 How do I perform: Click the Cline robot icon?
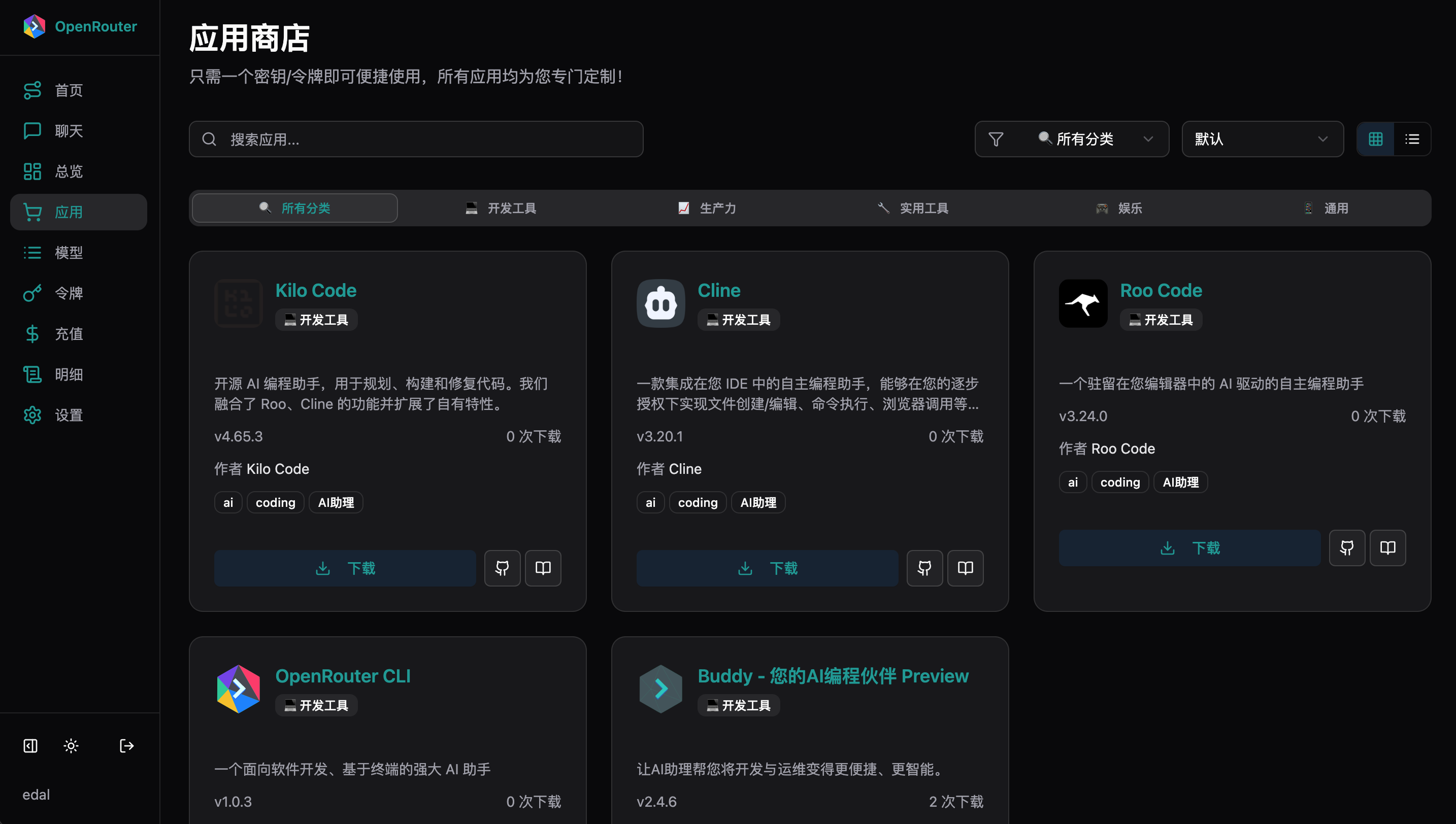click(660, 303)
